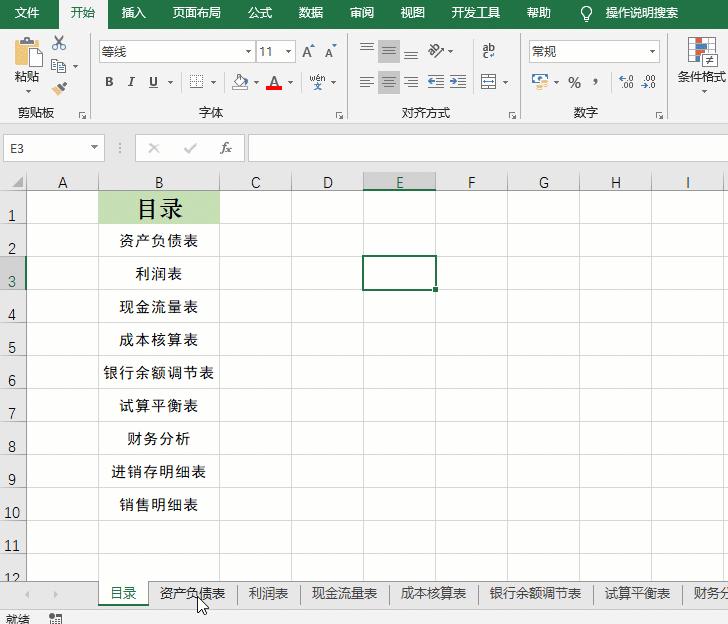The image size is (728, 624).
Task: Open Font dialog launcher
Action: coord(339,115)
